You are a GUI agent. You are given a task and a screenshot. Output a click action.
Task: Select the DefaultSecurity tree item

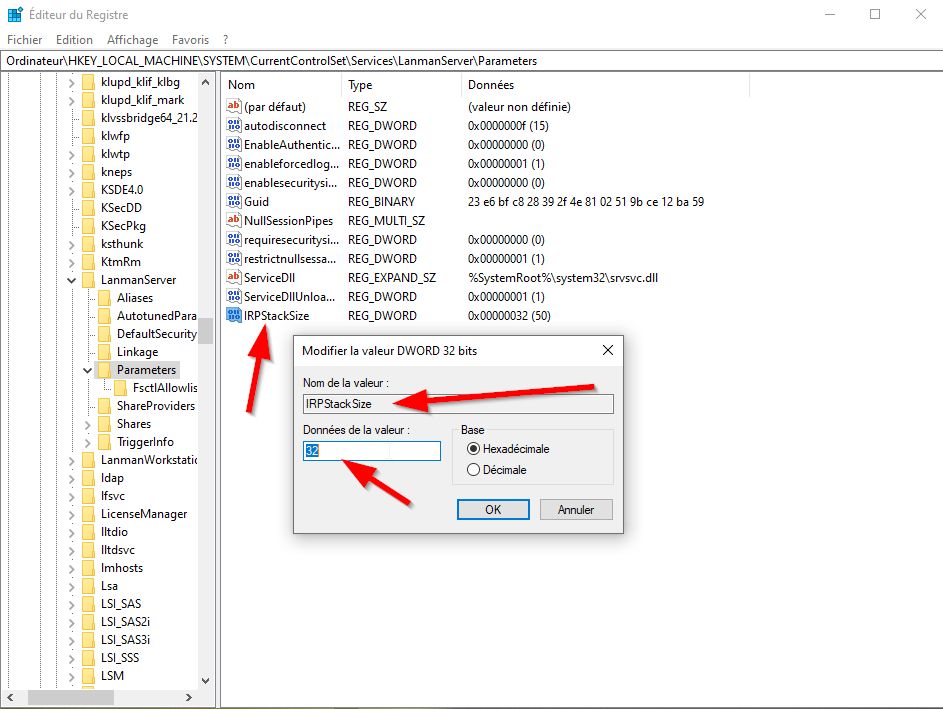[x=157, y=334]
